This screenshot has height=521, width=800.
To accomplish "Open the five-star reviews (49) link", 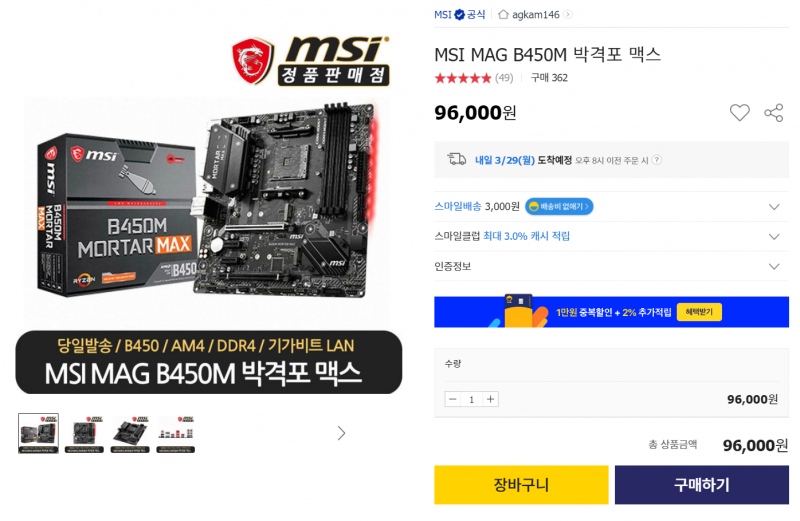I will [x=473, y=78].
